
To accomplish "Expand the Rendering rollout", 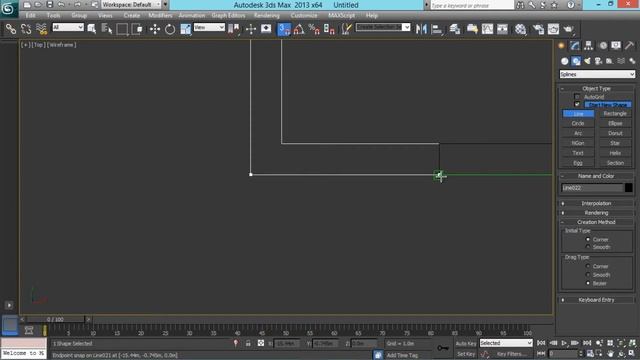I will click(596, 213).
